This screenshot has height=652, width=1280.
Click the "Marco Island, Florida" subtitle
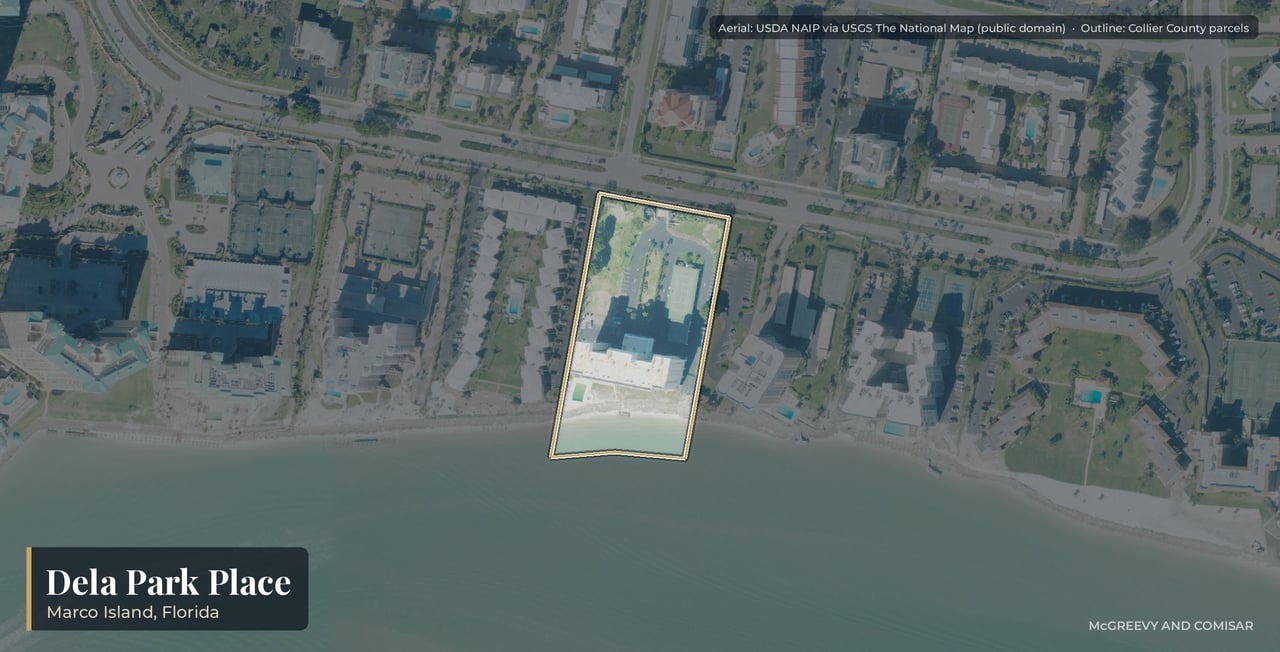[132, 612]
